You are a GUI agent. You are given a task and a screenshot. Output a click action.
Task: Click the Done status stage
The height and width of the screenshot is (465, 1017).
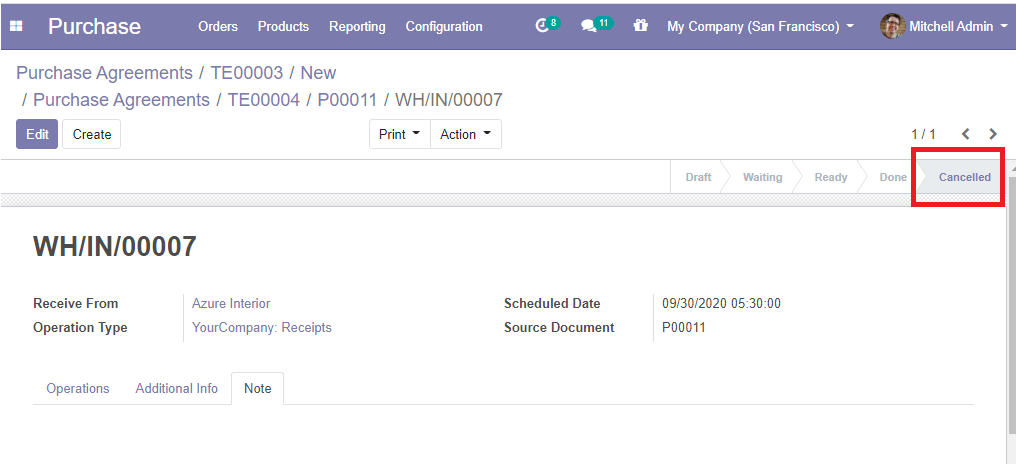tap(892, 177)
